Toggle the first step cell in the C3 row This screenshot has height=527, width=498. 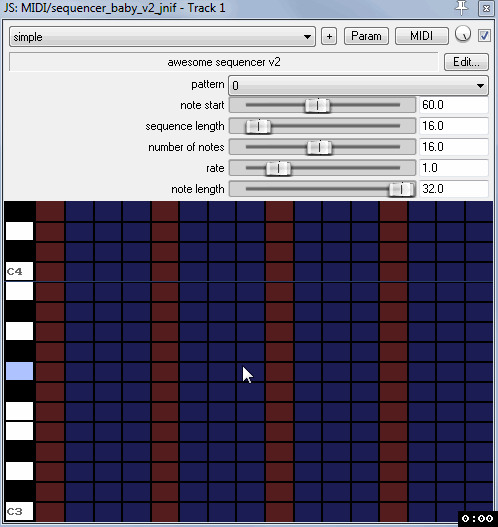coord(50,512)
